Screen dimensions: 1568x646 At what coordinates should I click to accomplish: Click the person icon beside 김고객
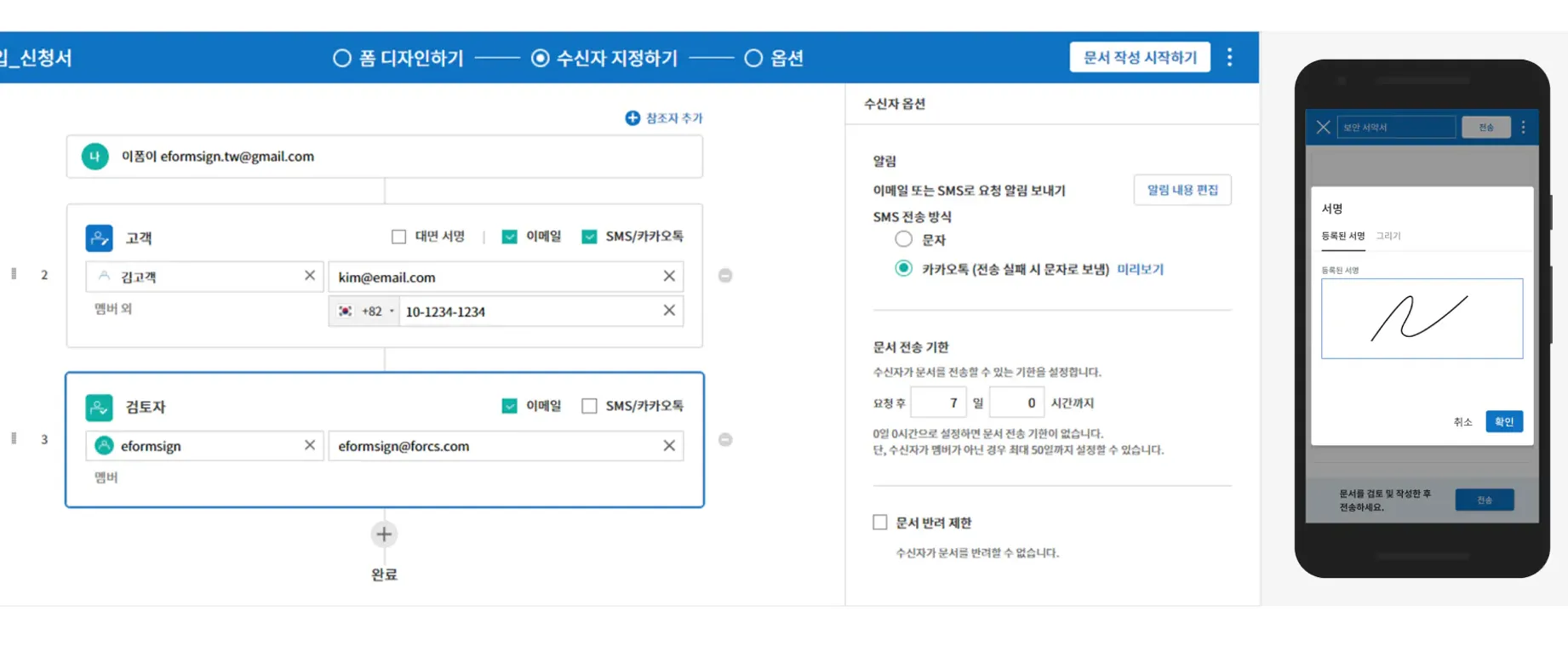[x=104, y=276]
